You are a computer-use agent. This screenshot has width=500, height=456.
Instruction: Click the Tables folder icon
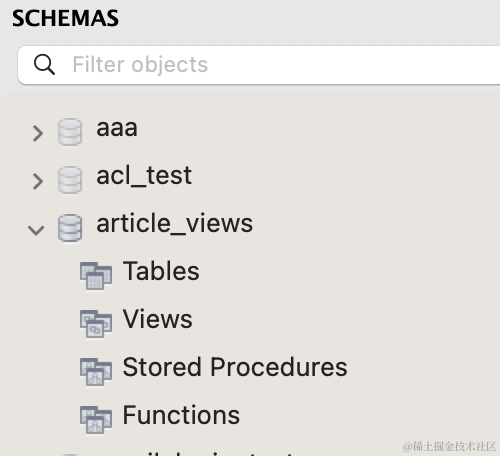(96, 276)
